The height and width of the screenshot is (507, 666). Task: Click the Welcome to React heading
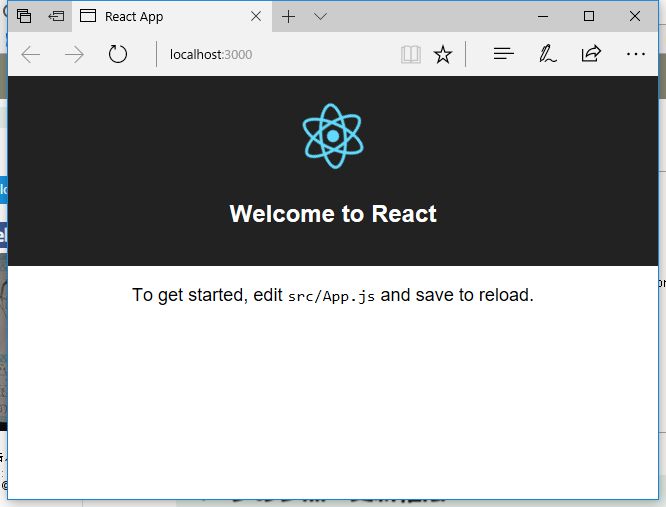pyautogui.click(x=333, y=214)
